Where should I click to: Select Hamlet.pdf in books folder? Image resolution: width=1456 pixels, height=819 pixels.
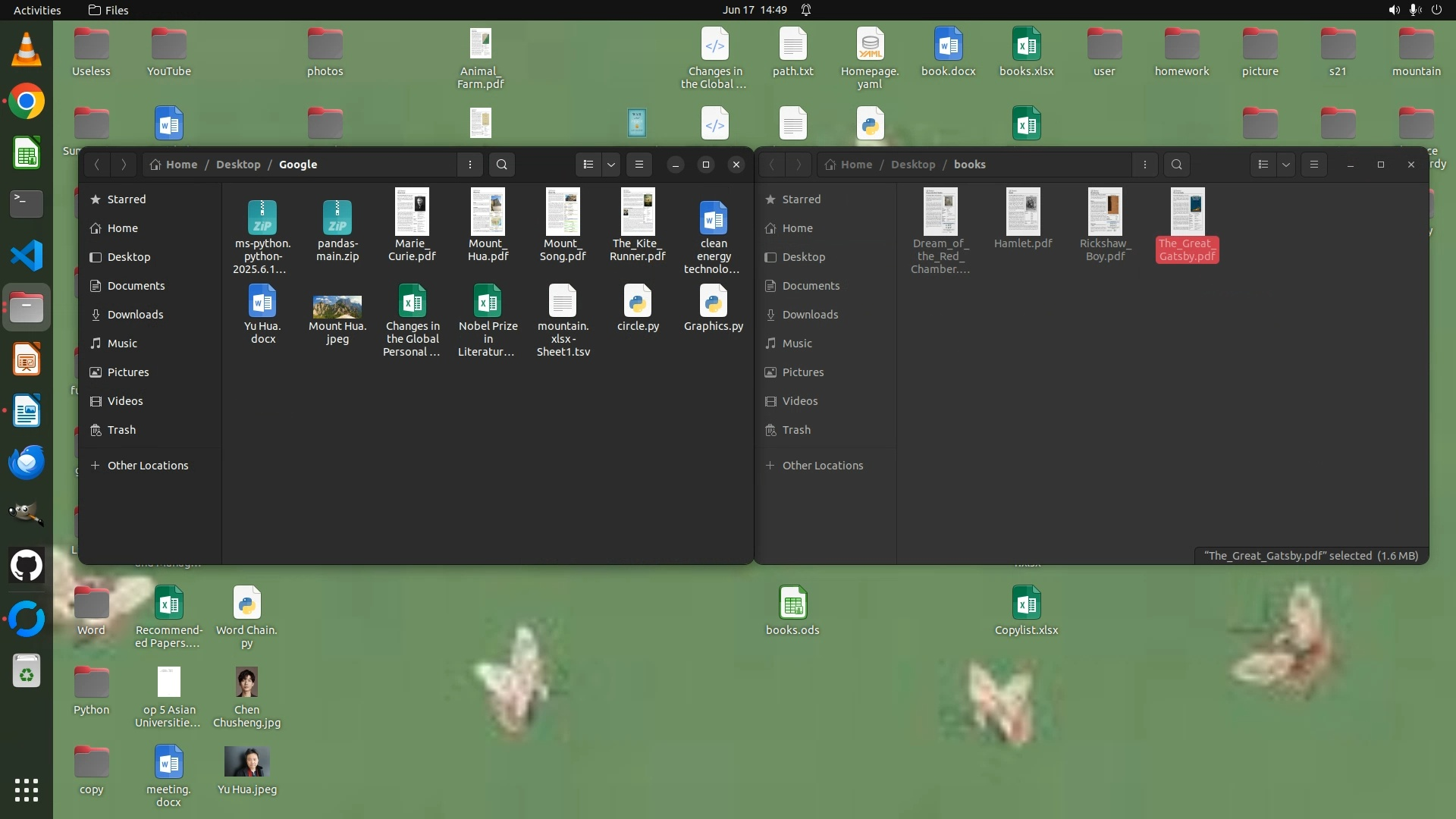click(1023, 212)
